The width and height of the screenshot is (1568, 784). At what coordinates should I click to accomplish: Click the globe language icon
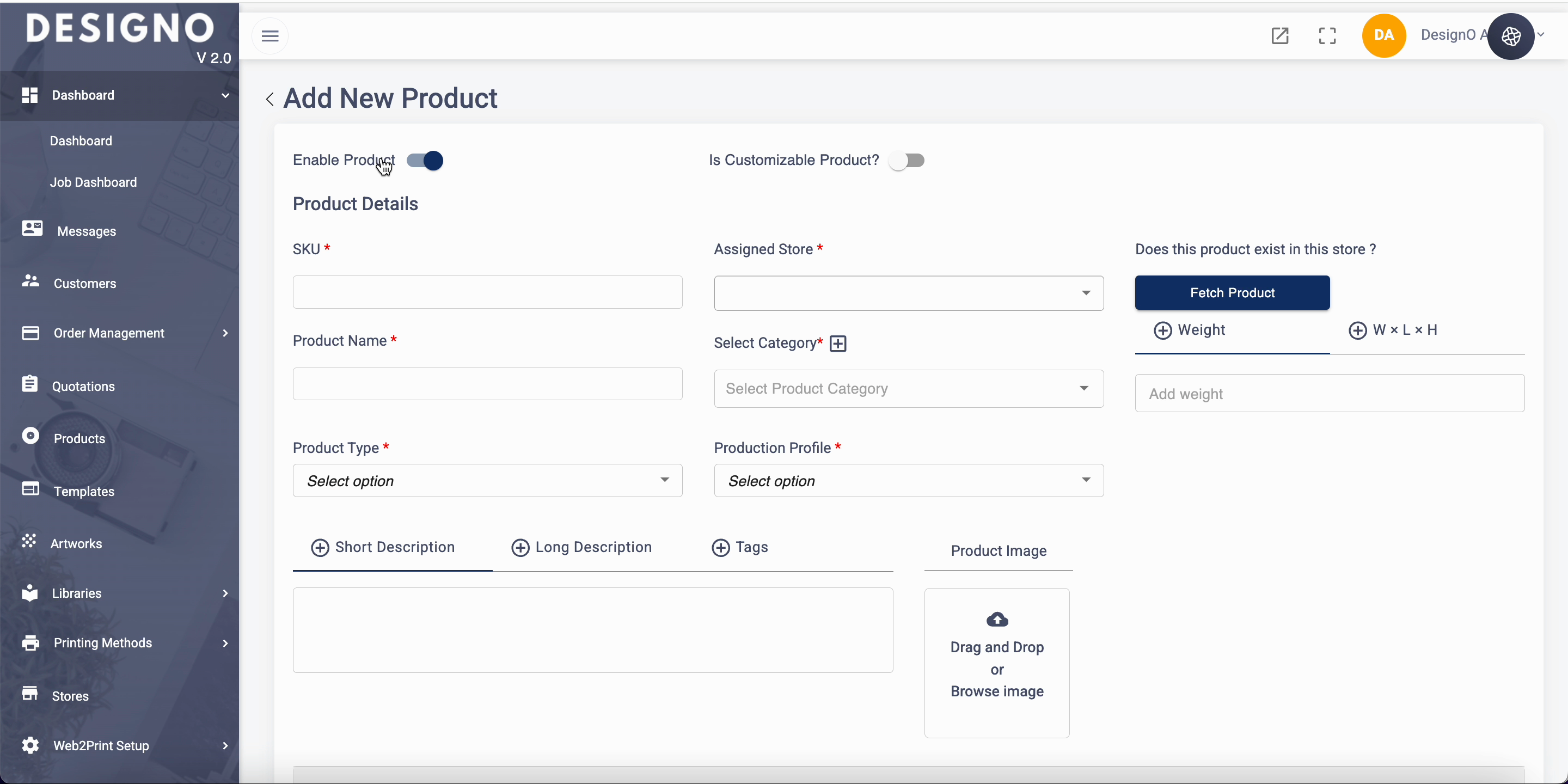(x=1511, y=36)
